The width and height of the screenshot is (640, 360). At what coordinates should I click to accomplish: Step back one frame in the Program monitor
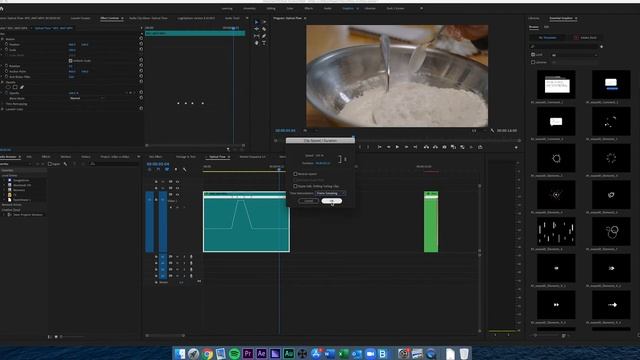tap(389, 147)
